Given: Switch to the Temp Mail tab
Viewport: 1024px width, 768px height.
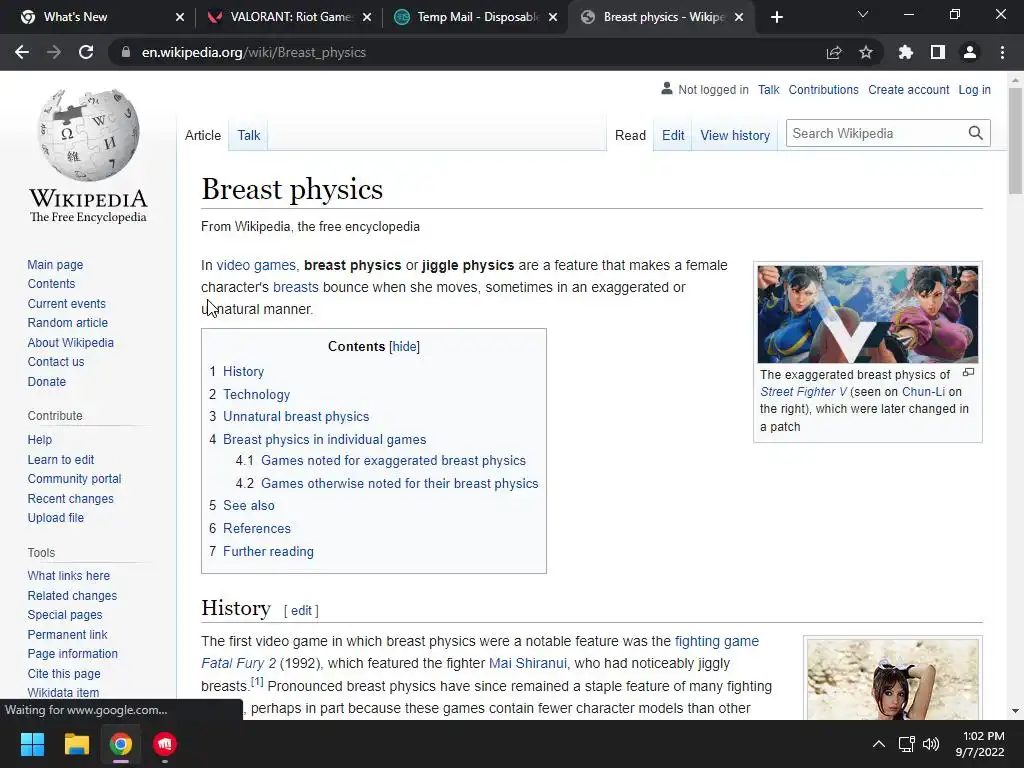Looking at the screenshot, I should click(x=477, y=17).
